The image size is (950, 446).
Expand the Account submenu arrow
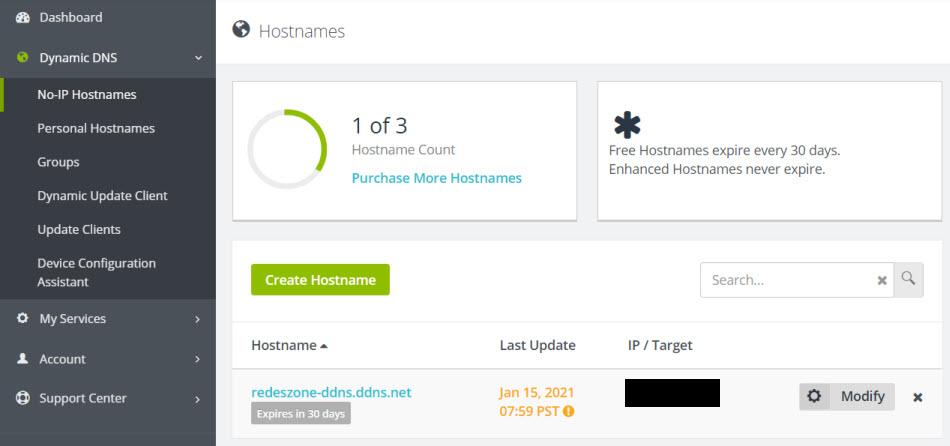click(x=198, y=359)
